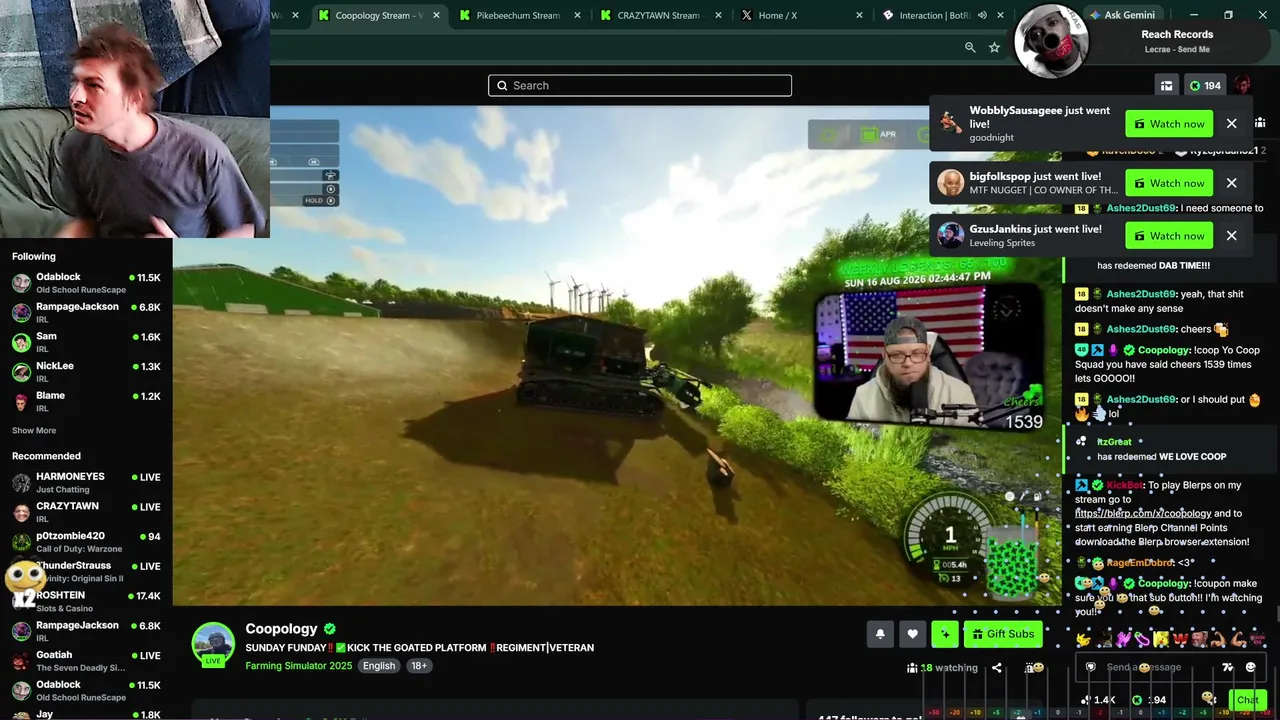Click Ashes2Dust69 username saying cheers
Viewport: 1280px width, 720px height.
[1141, 329]
